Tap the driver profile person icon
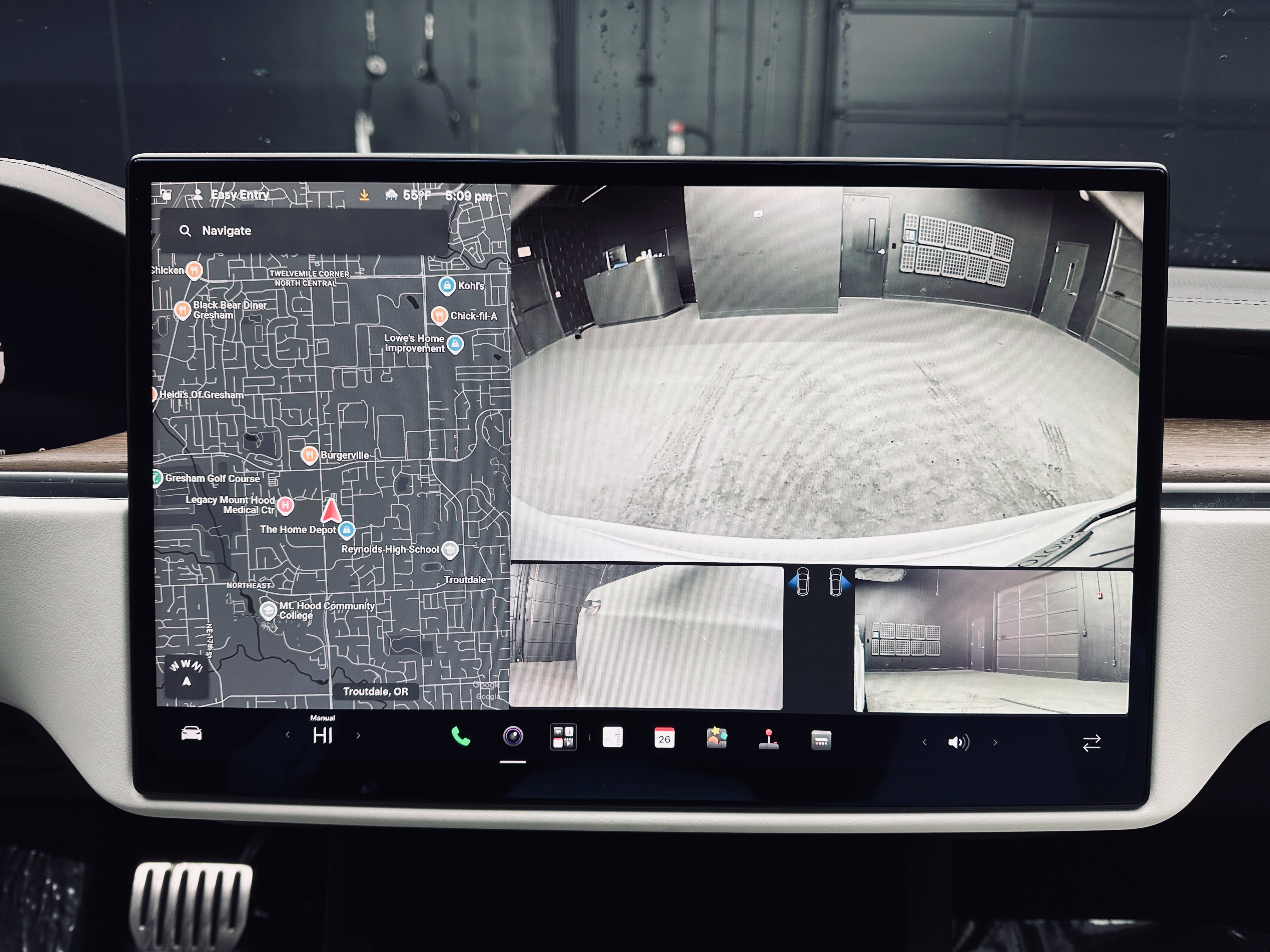The width and height of the screenshot is (1270, 952). 197,194
